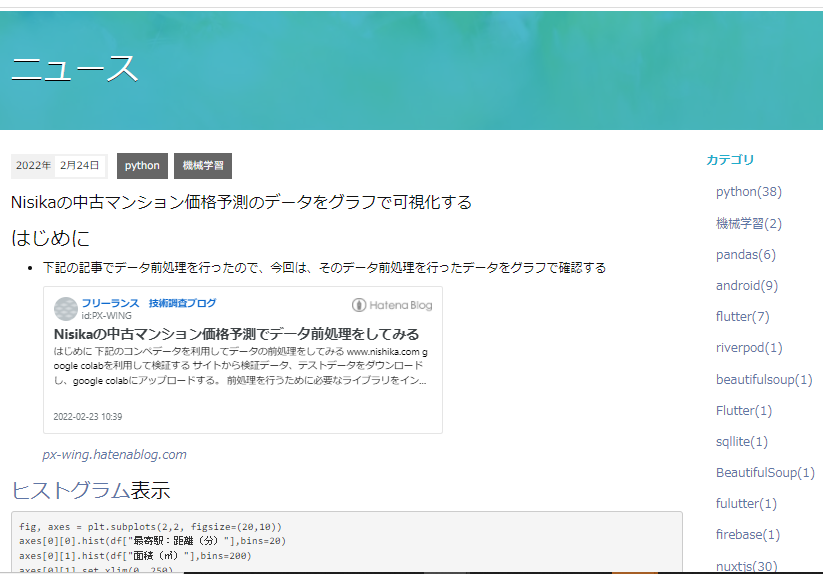Click the ニュース blog title header
This screenshot has width=823, height=574.
75,69
